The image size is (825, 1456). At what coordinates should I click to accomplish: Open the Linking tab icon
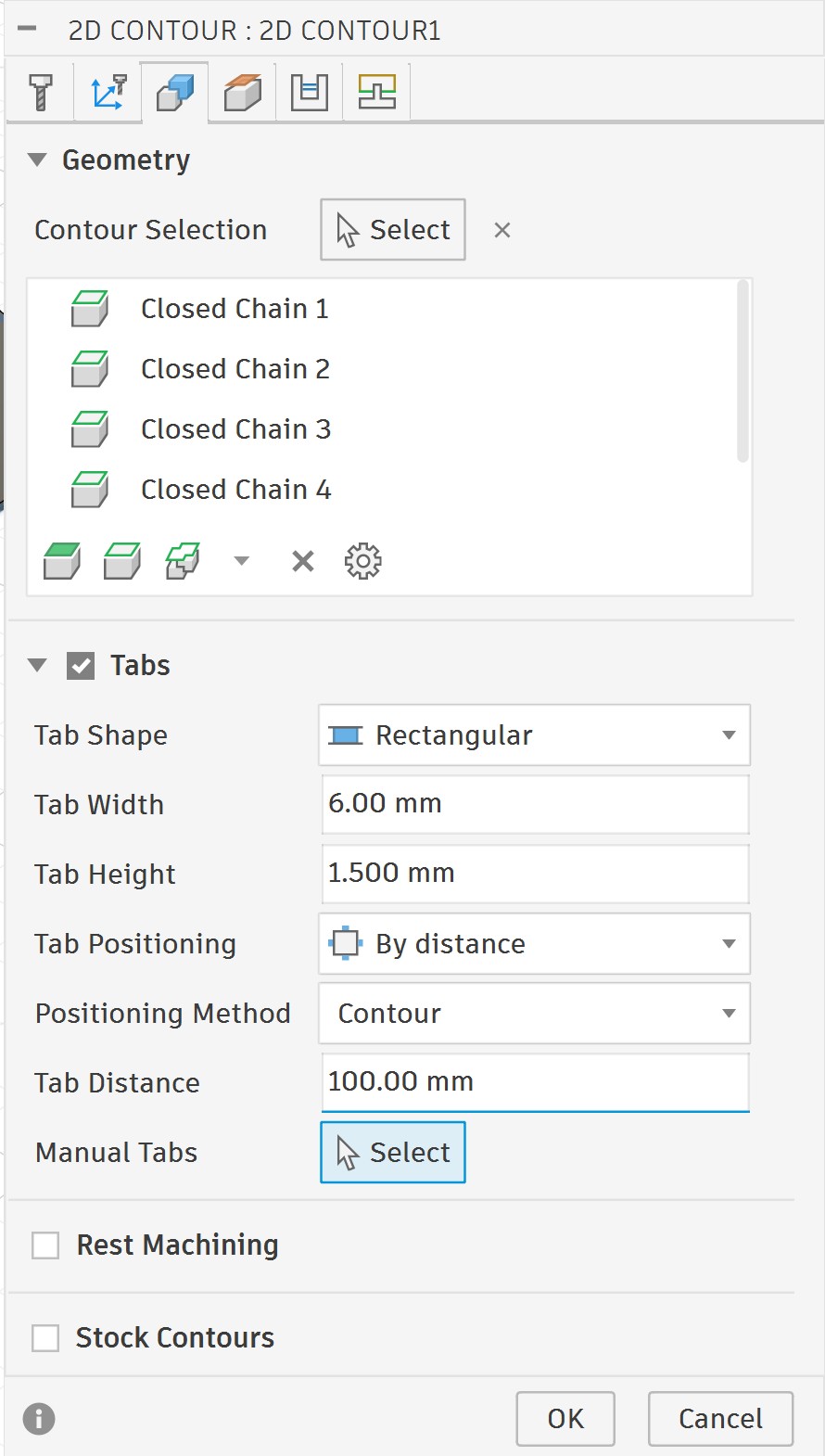377,92
